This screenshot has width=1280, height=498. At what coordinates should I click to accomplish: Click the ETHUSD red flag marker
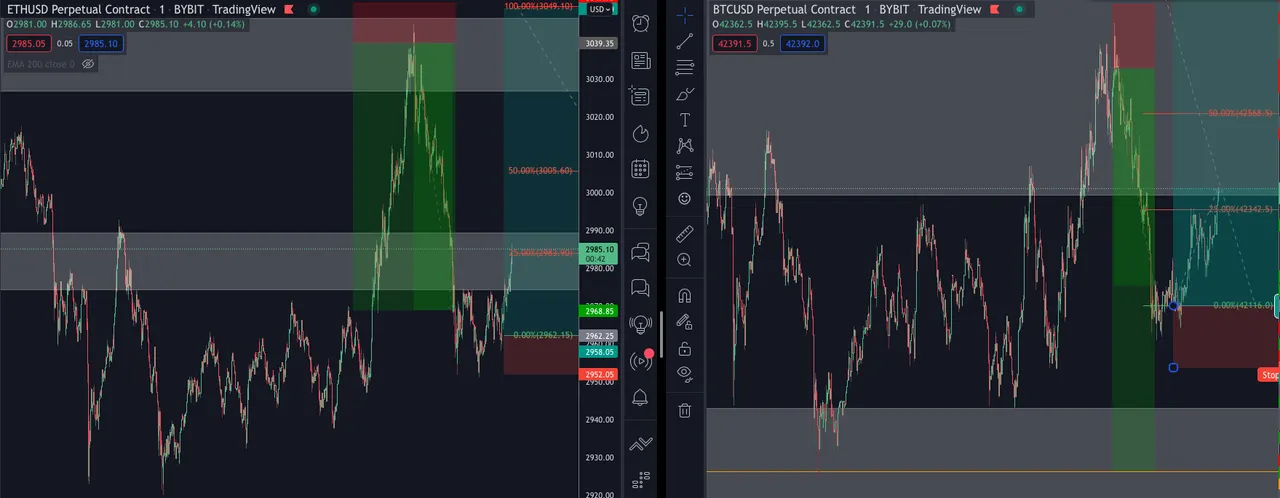289,9
